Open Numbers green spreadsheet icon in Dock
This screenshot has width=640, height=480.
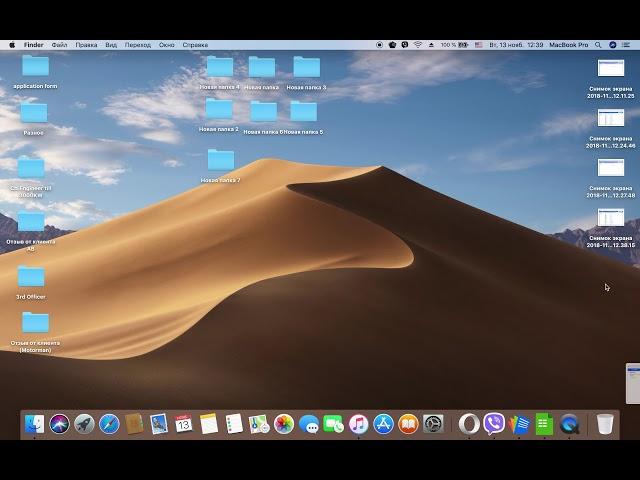[x=544, y=424]
